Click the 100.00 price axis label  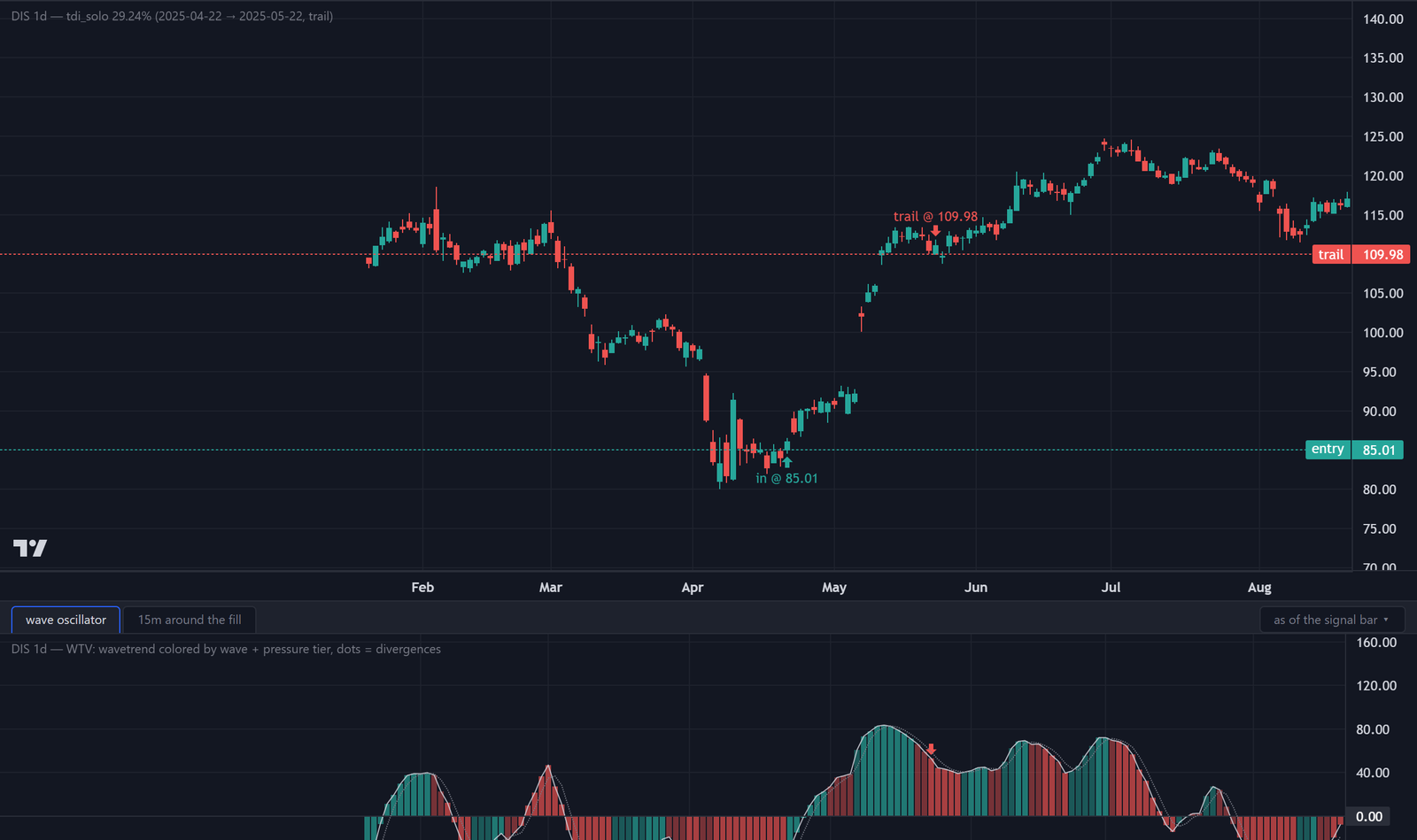point(1382,333)
